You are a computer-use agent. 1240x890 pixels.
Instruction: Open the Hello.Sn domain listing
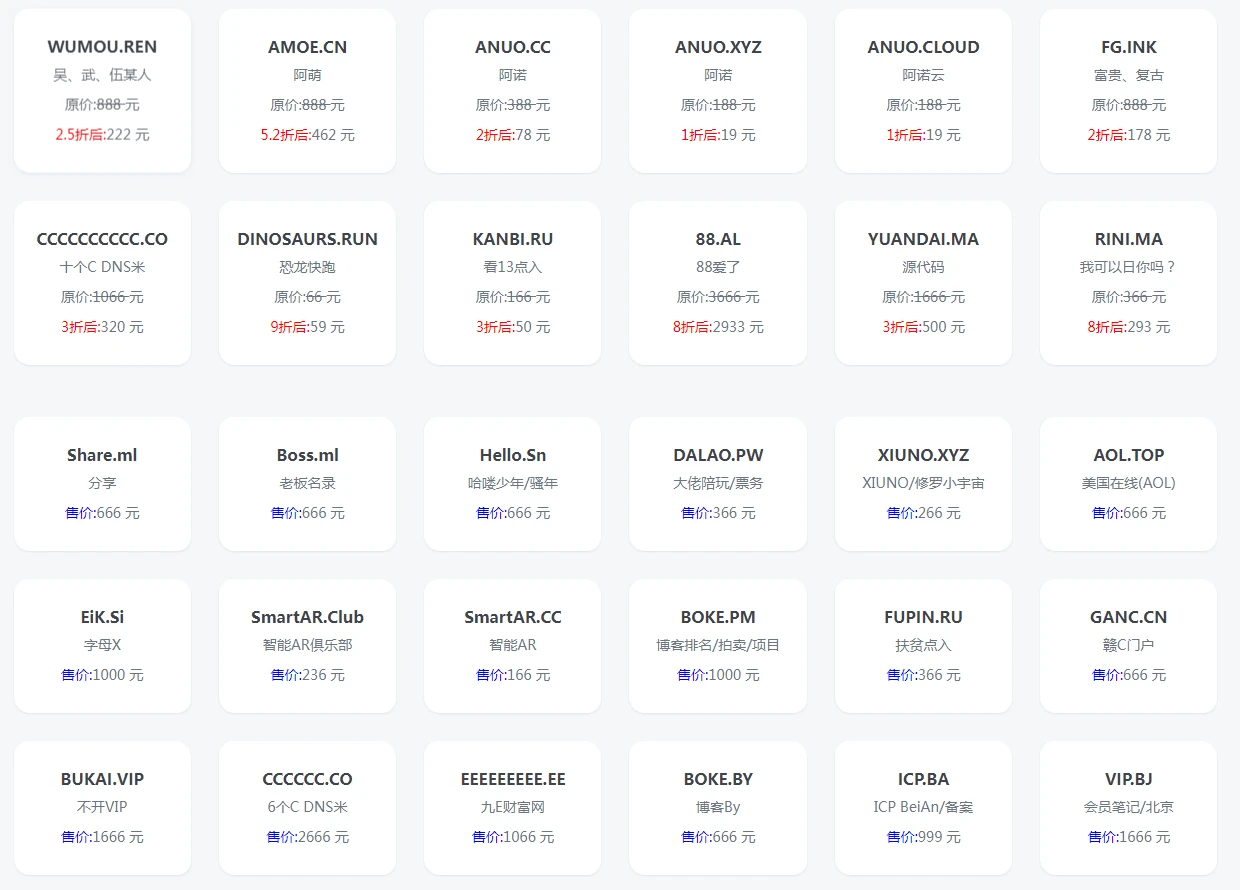click(x=512, y=484)
